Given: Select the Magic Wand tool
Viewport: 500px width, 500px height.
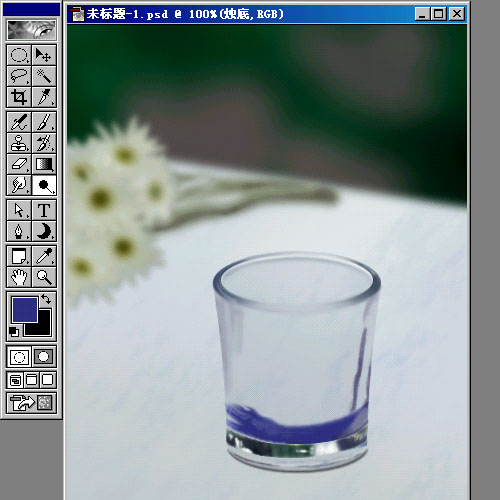Looking at the screenshot, I should pyautogui.click(x=44, y=76).
